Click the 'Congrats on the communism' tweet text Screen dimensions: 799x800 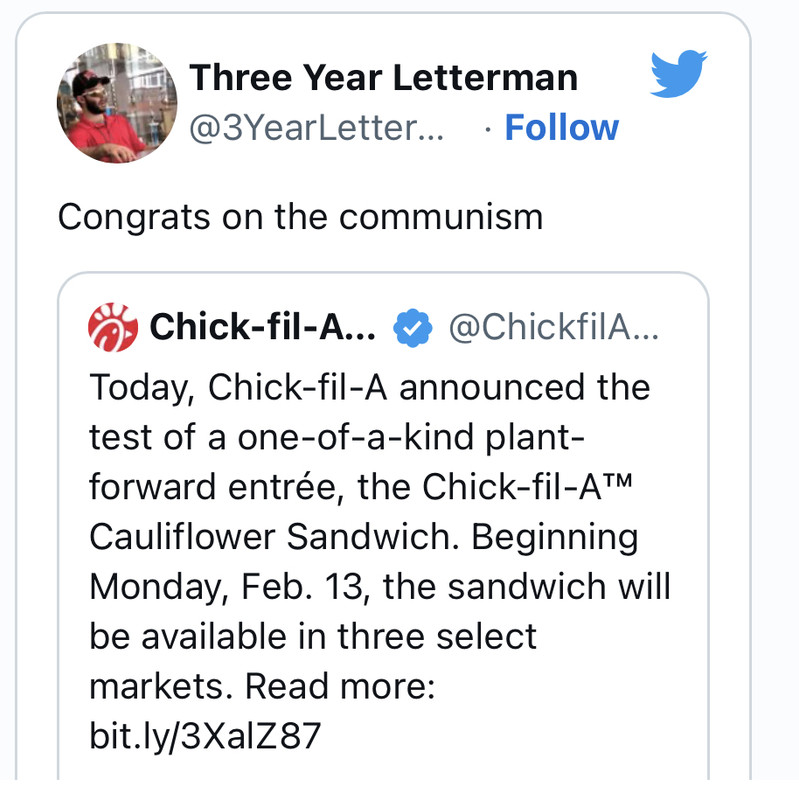pyautogui.click(x=300, y=216)
